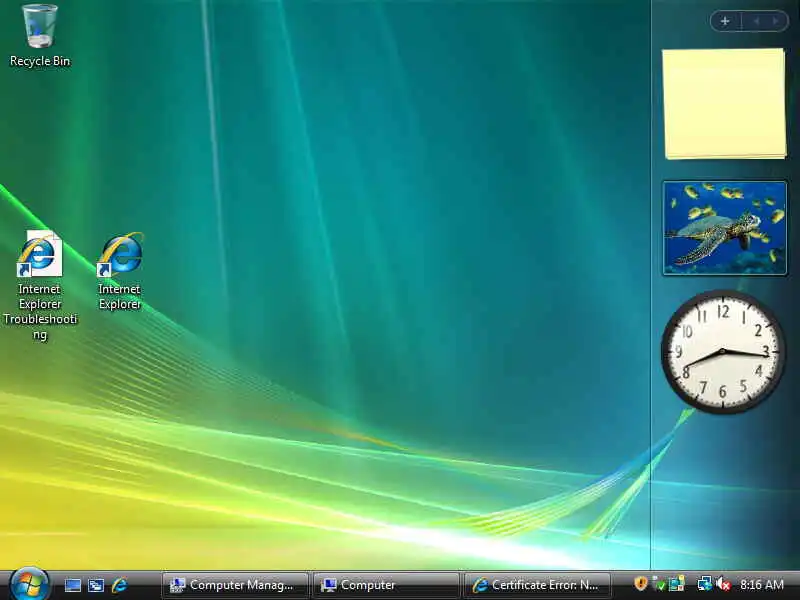Click Switch Between Windows quick launch icon
Viewport: 800px width, 600px height.
coord(96,585)
